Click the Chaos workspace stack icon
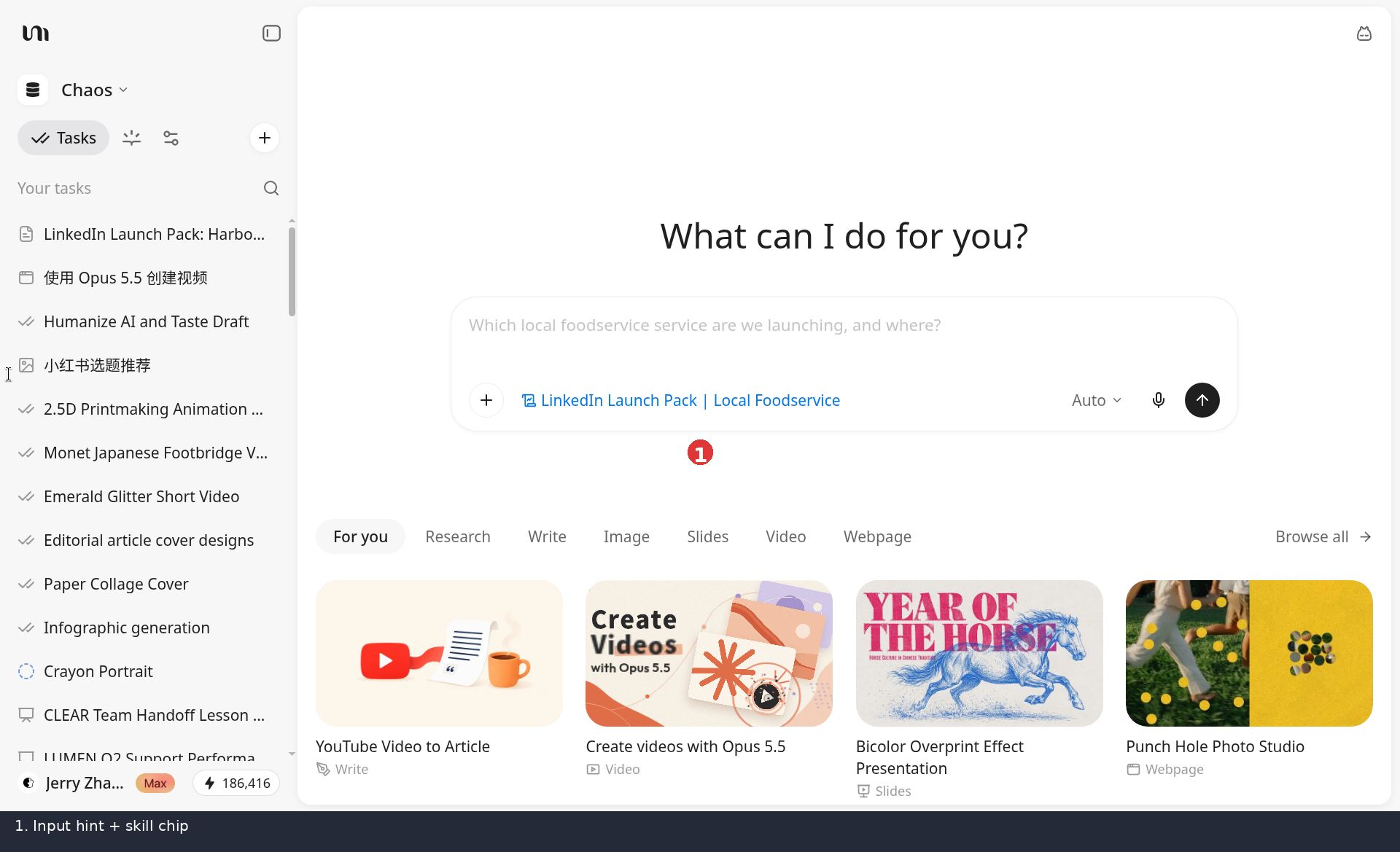 (x=33, y=90)
